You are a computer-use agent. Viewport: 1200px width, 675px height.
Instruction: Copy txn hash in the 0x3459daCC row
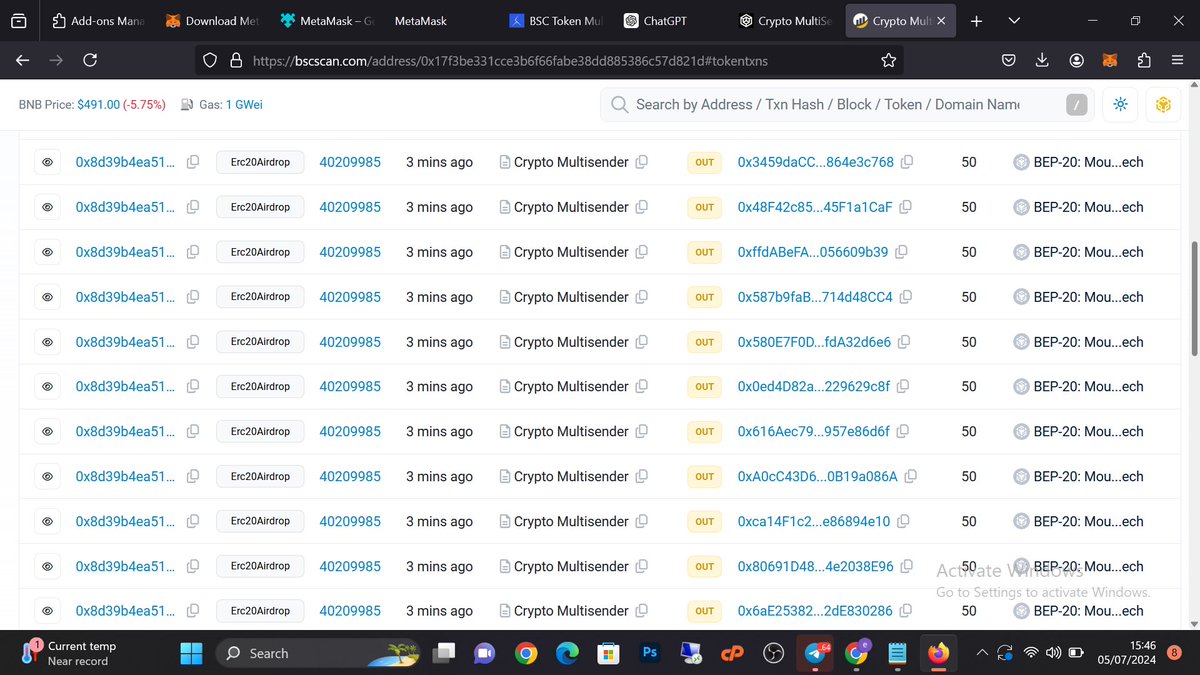tap(193, 162)
